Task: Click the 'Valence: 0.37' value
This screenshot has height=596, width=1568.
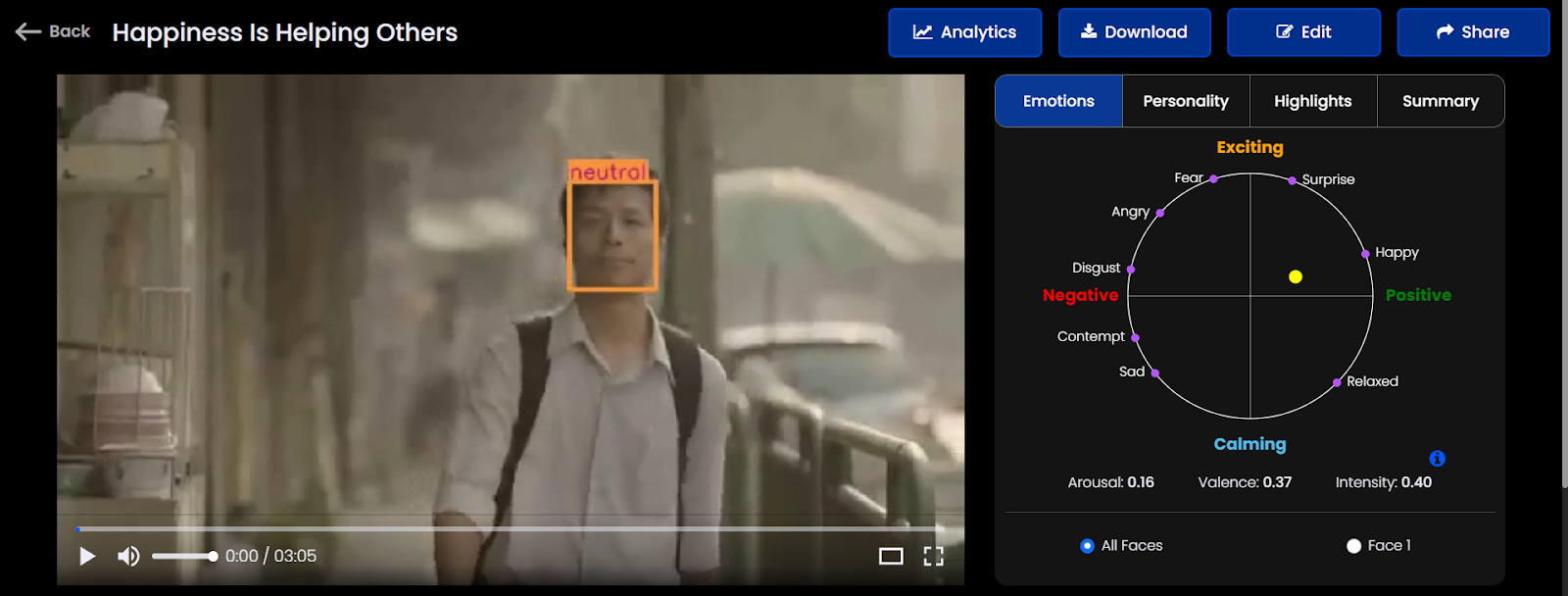Action: [x=1245, y=482]
